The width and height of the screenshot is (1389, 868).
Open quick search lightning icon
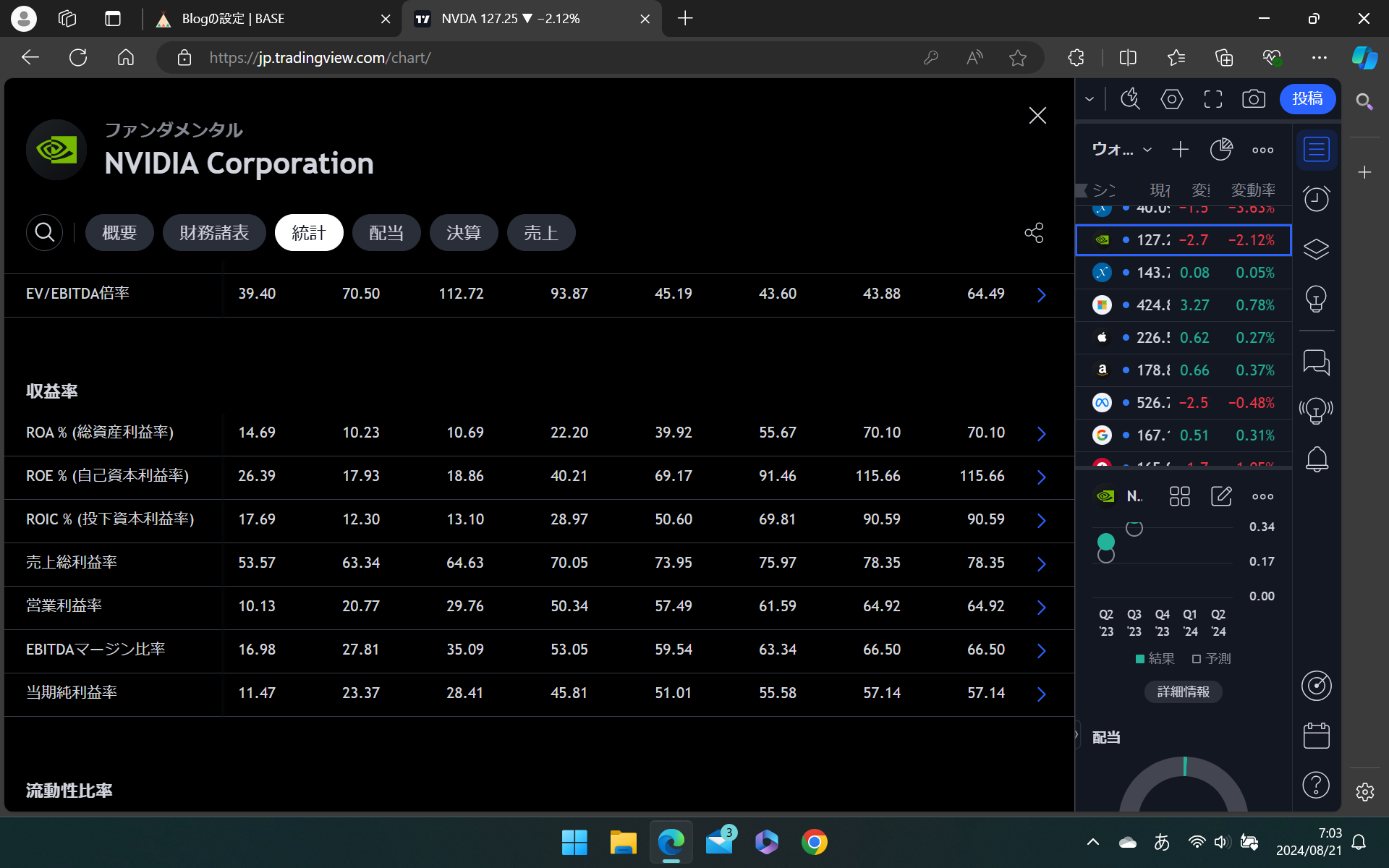click(x=1131, y=99)
